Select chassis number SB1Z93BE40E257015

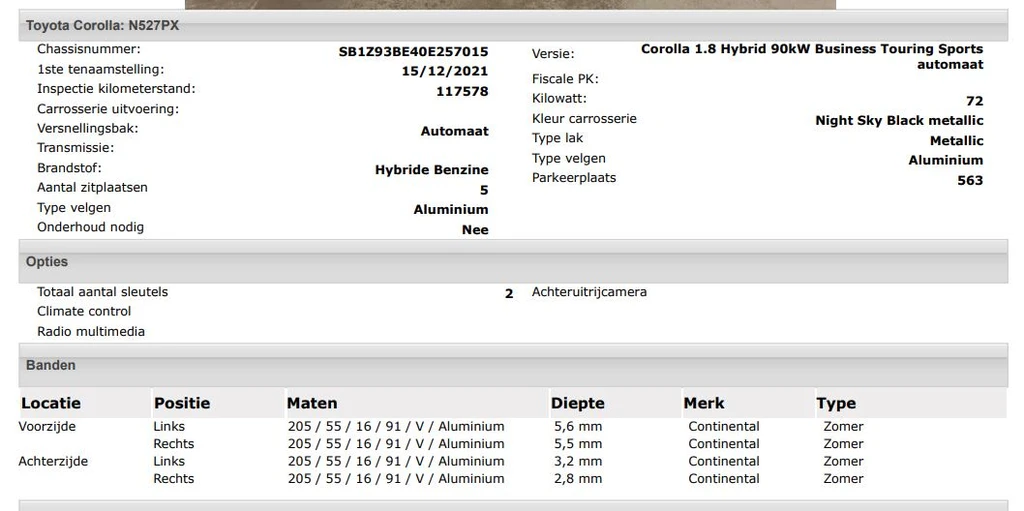413,52
